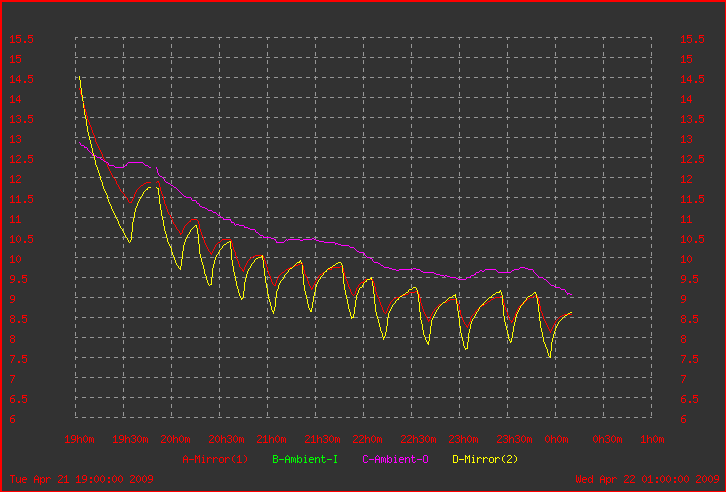
Task: Click the 19h30m time axis label
Action: [x=130, y=439]
